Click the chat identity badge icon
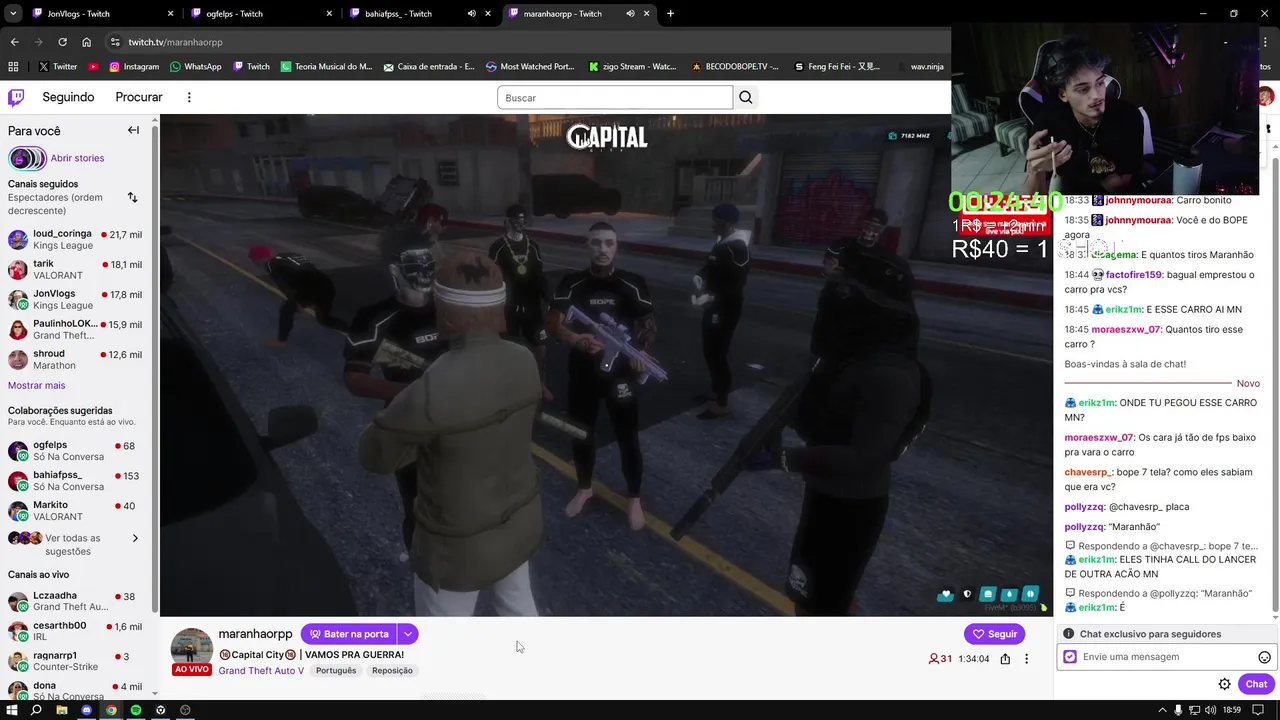The image size is (1280, 720). click(x=1070, y=657)
